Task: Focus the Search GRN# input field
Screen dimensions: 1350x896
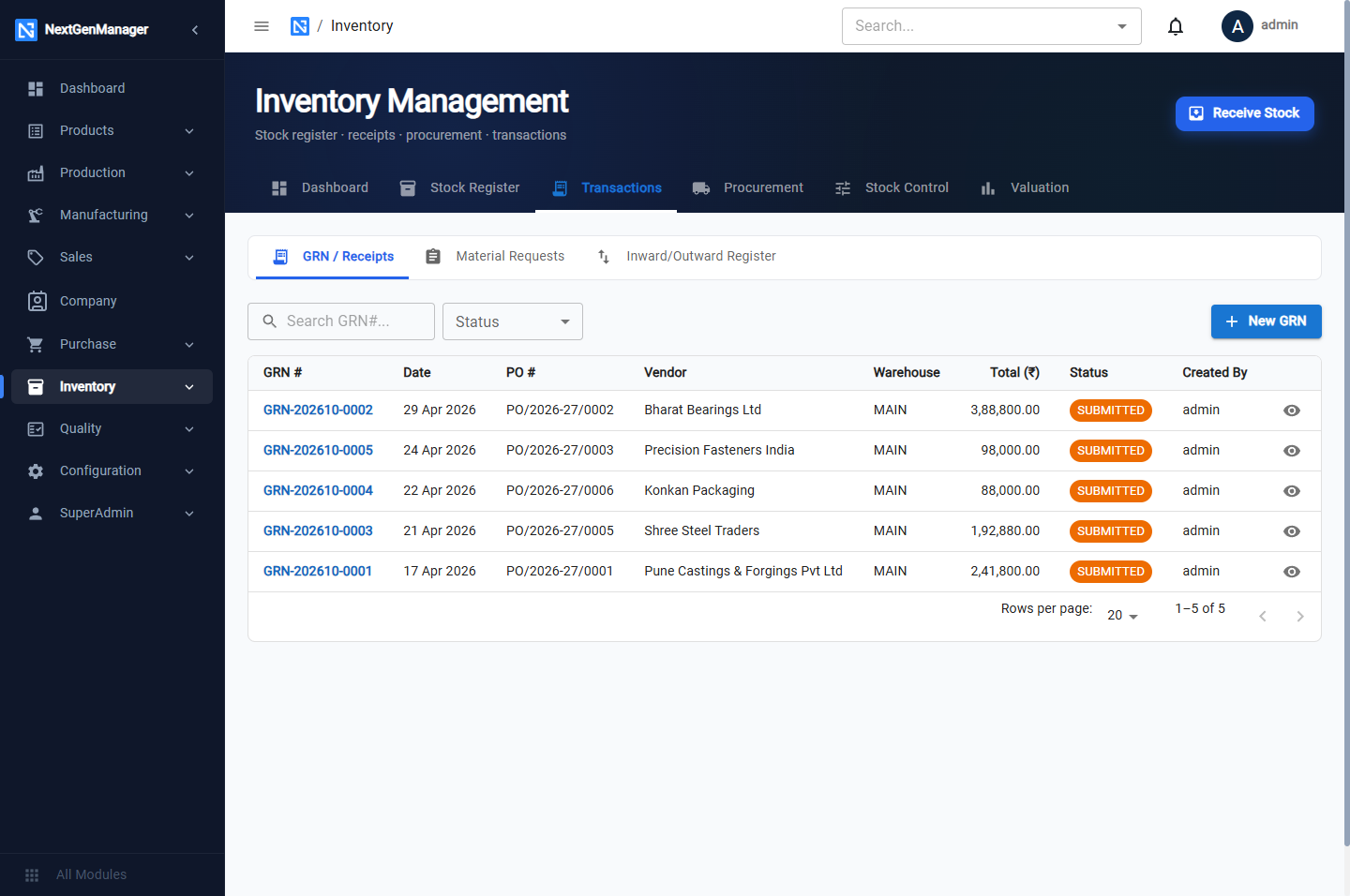Action: point(341,321)
